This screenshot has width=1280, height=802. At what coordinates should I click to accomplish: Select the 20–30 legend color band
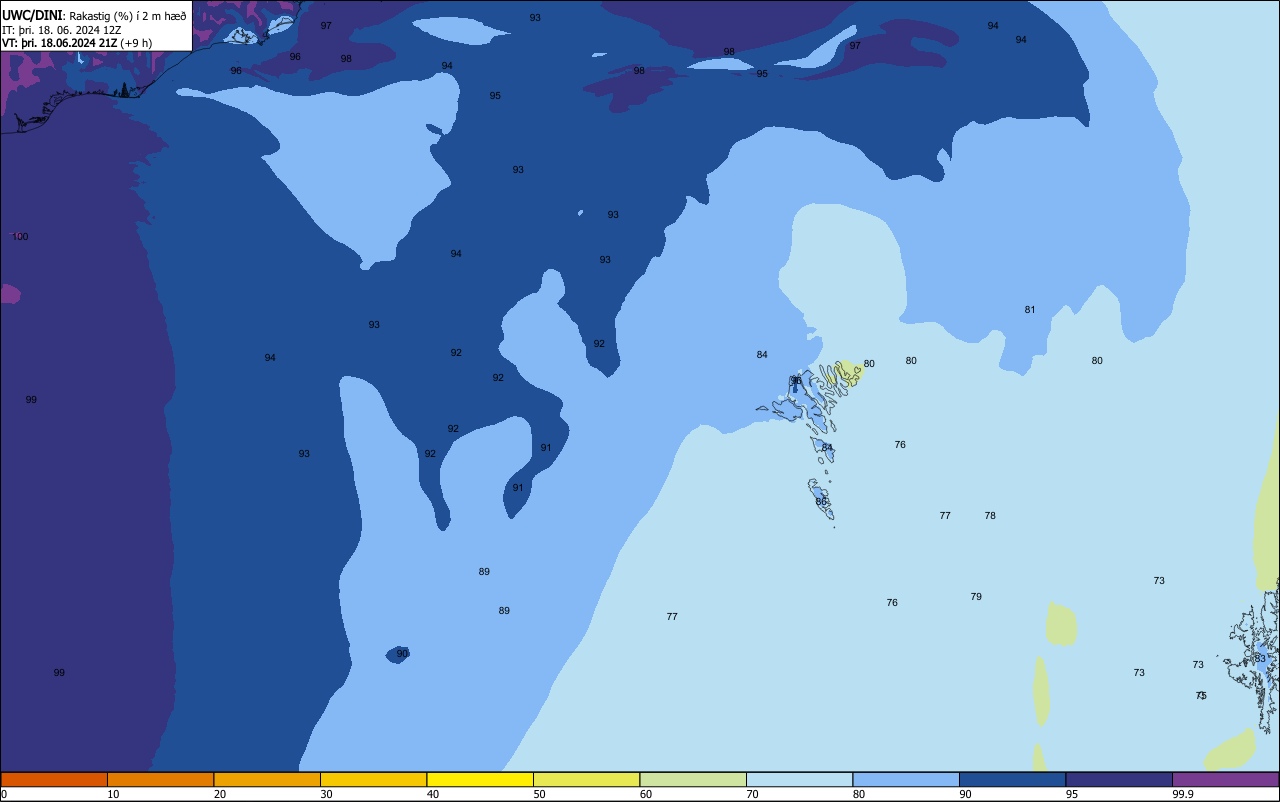[267, 779]
